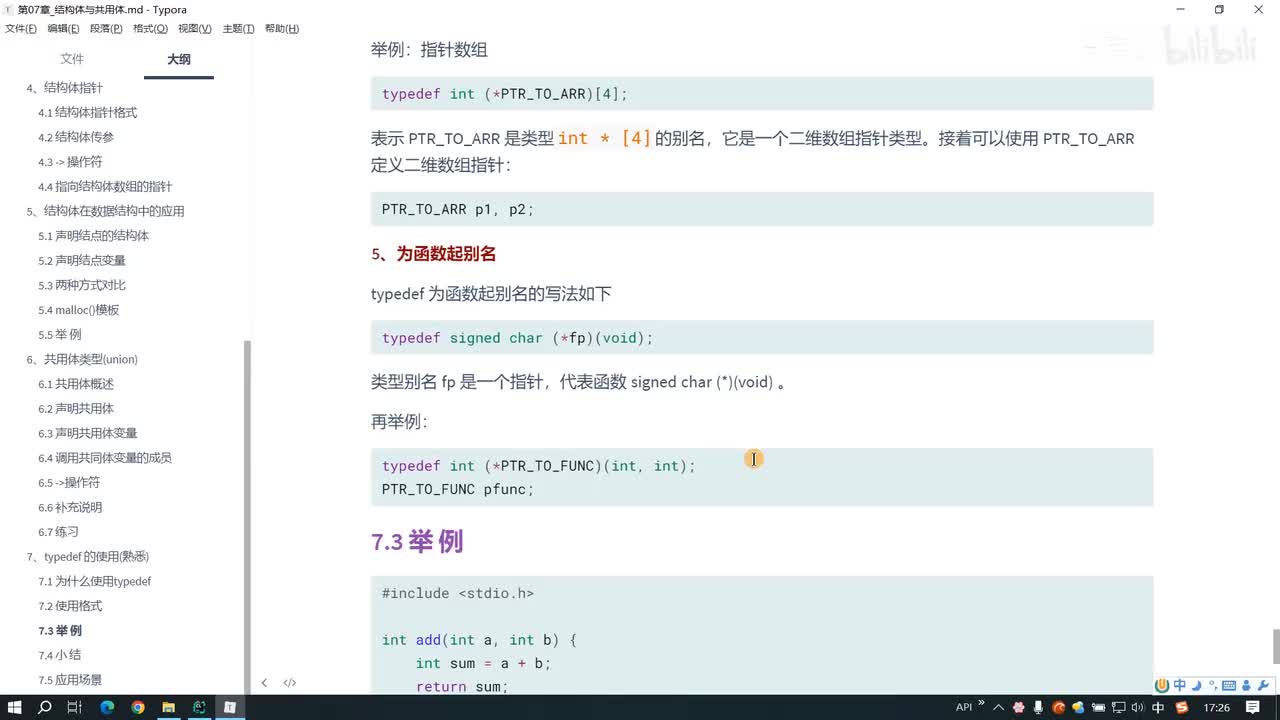Jump to 5.3 两种方式对比
The width and height of the screenshot is (1280, 720).
[x=82, y=285]
